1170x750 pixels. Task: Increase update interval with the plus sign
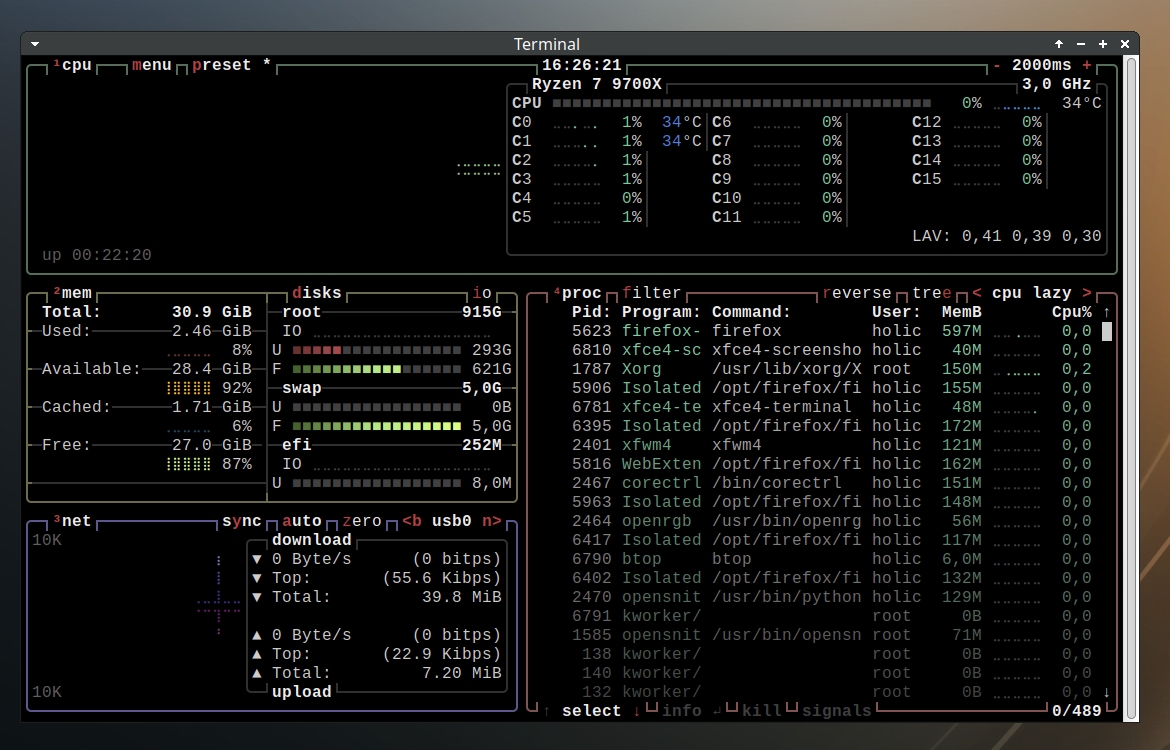click(1087, 65)
